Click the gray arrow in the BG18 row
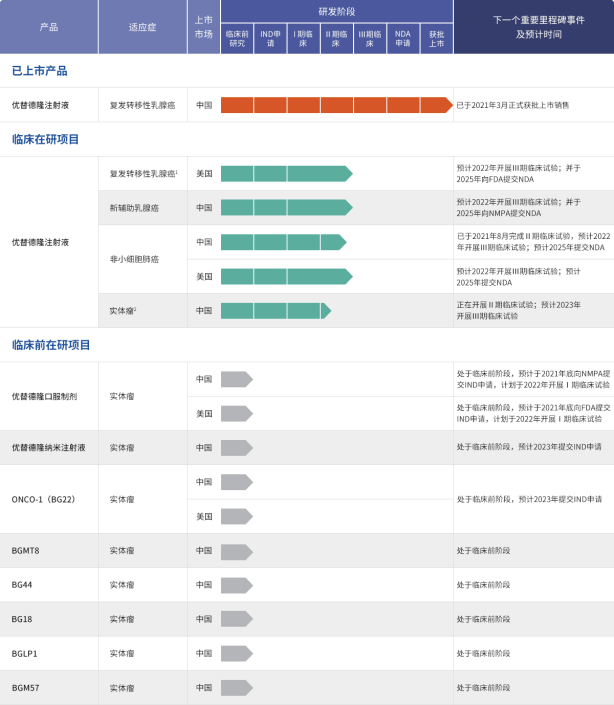 [x=236, y=619]
